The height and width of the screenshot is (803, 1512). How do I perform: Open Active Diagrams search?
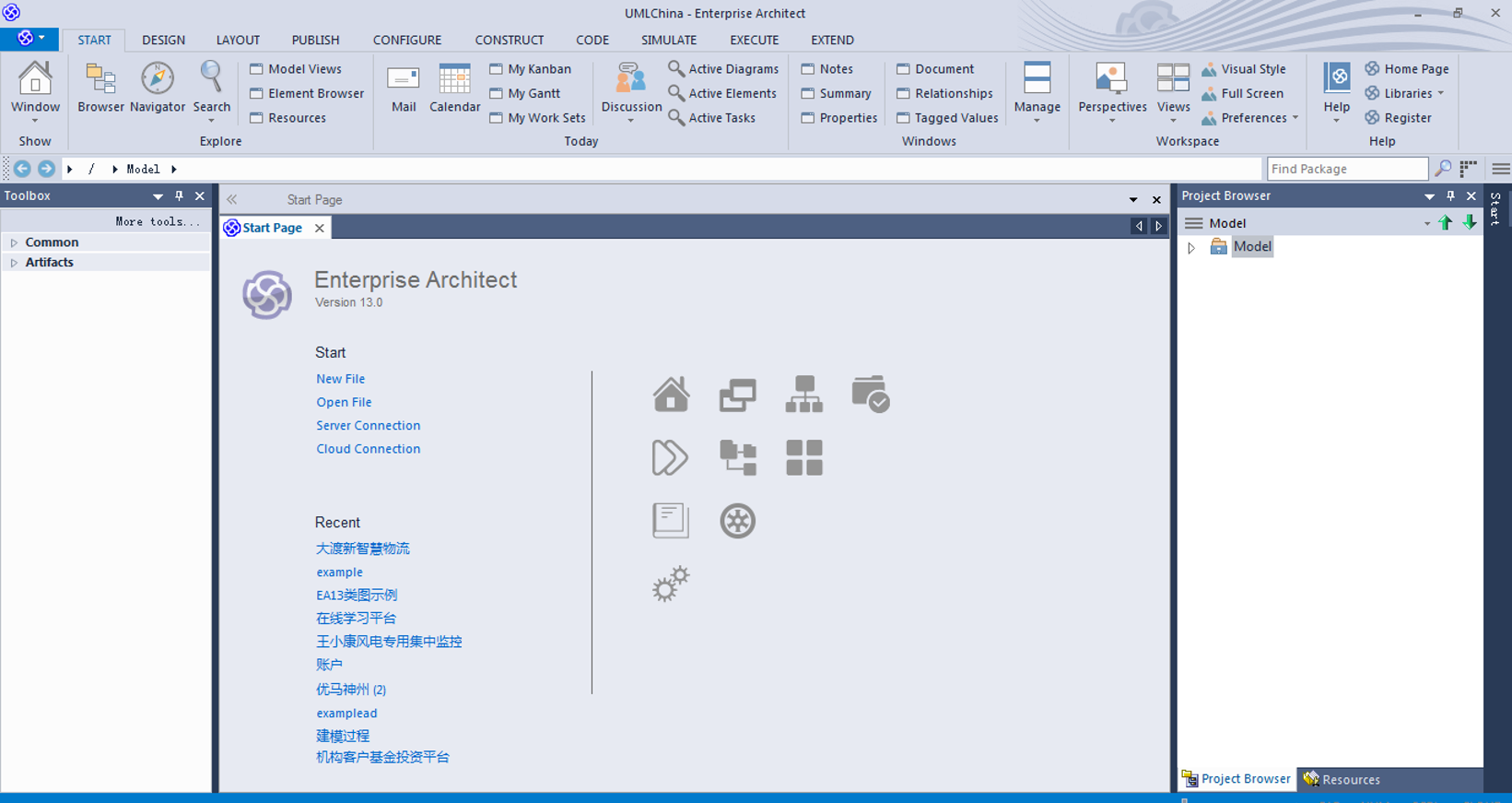coord(723,69)
